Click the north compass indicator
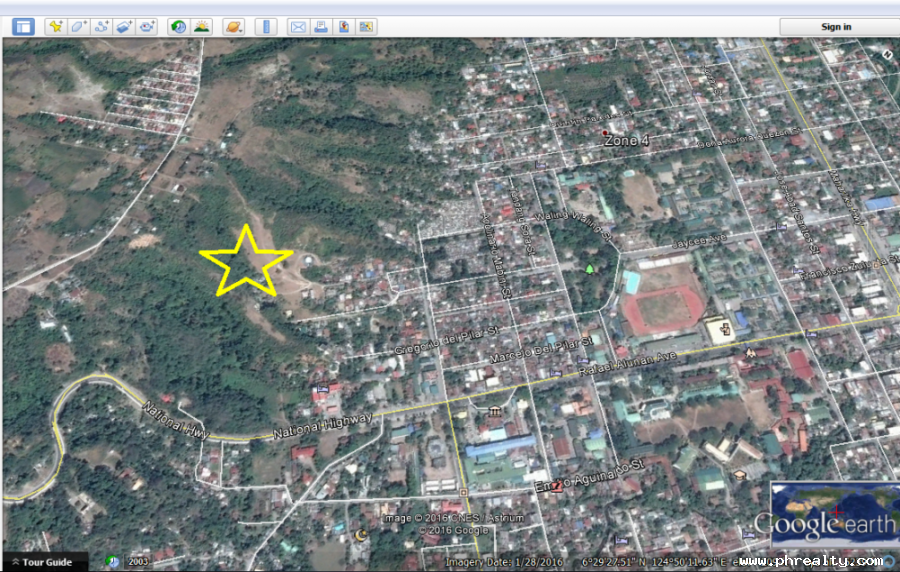Image resolution: width=900 pixels, height=572 pixels. (x=887, y=55)
